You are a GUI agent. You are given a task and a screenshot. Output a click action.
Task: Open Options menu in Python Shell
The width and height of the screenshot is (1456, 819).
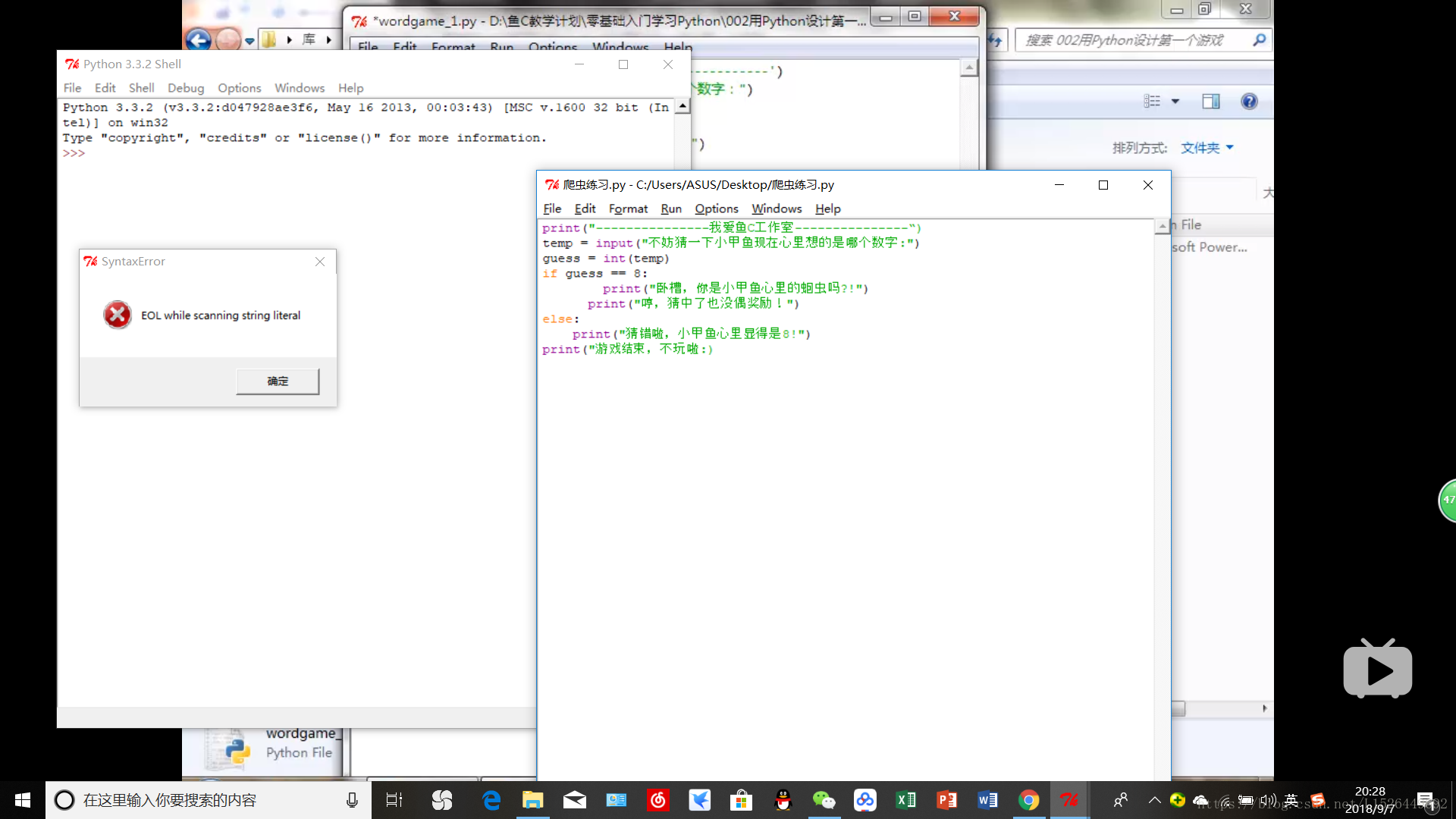[x=239, y=88]
